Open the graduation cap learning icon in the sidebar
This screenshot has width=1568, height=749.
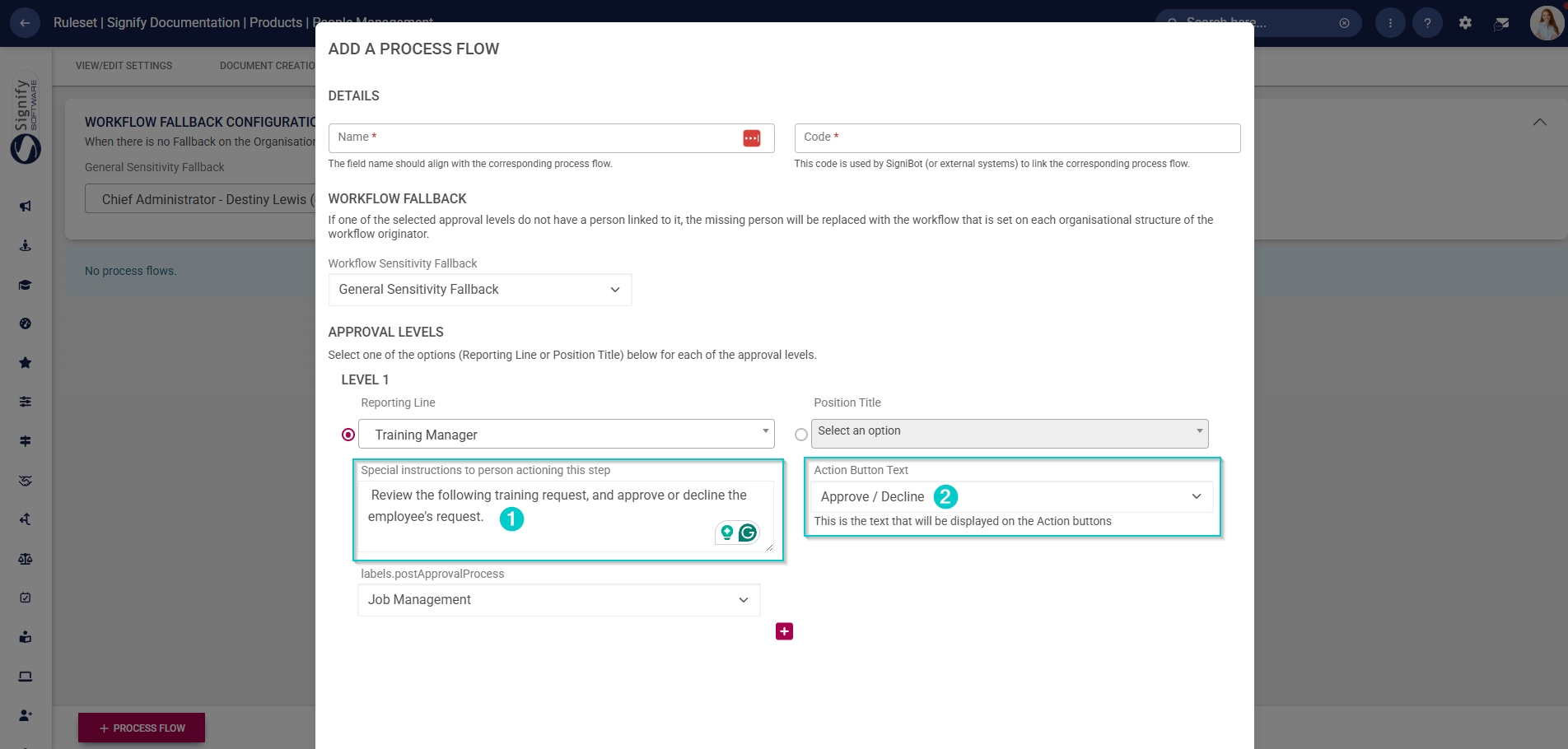pos(26,285)
